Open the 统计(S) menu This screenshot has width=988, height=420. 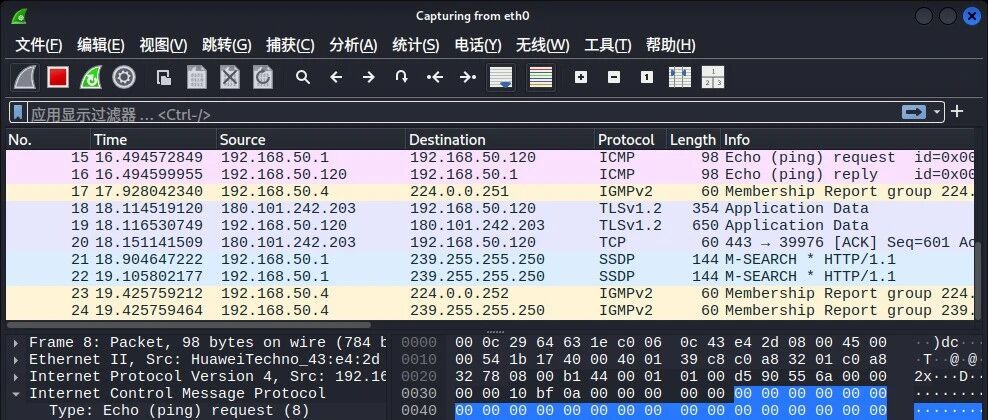415,45
